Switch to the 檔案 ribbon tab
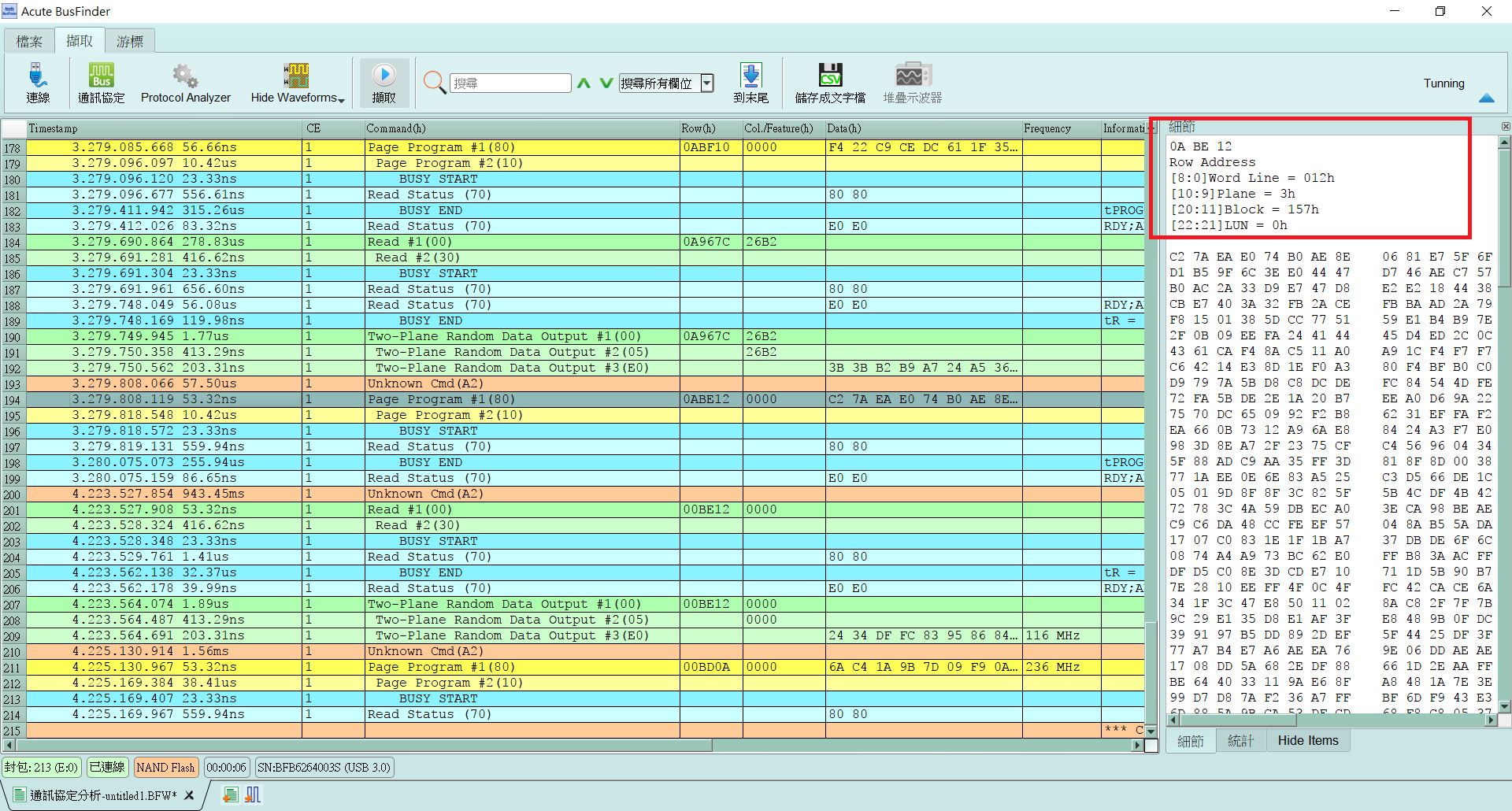The height and width of the screenshot is (811, 1512). pos(29,41)
